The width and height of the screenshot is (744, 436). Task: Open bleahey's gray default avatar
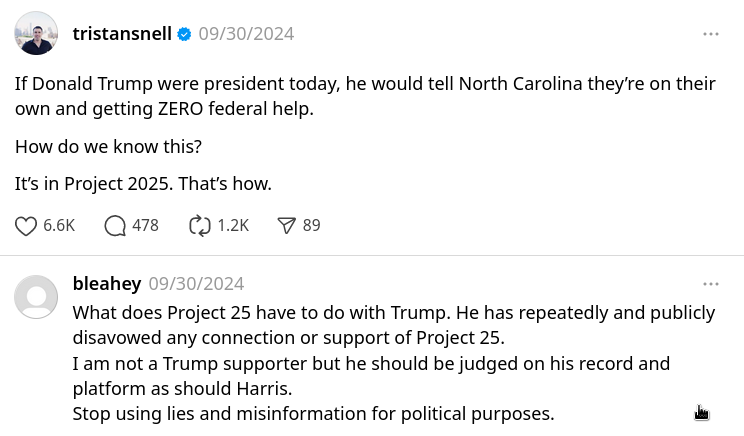(36, 297)
